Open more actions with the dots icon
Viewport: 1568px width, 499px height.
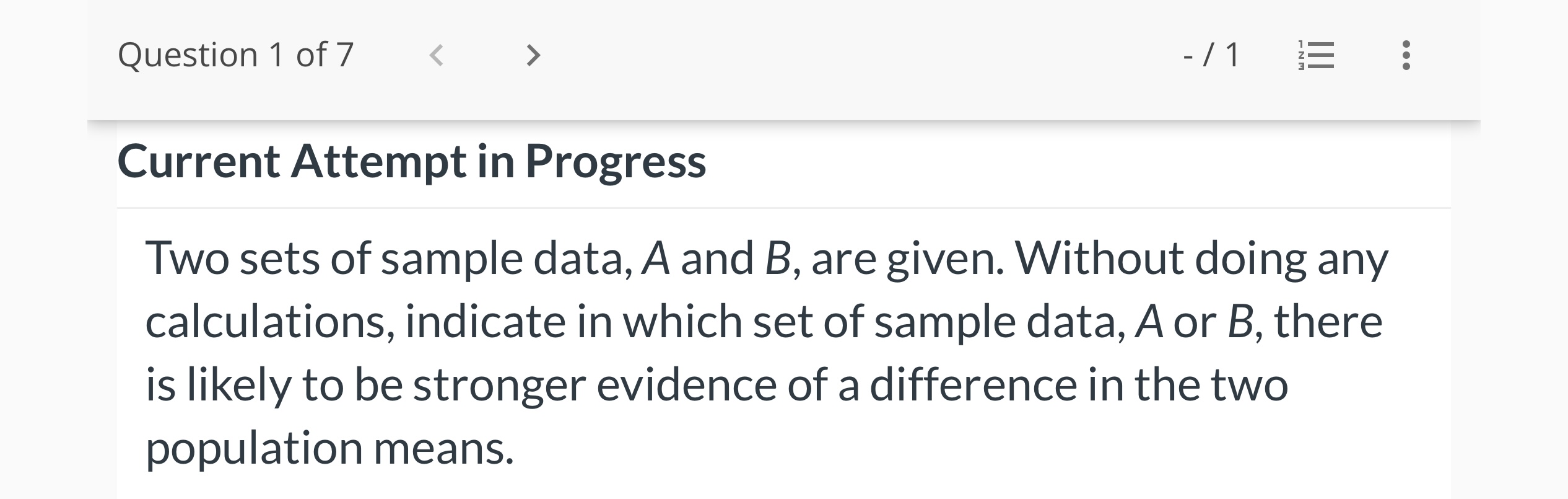pos(1406,56)
